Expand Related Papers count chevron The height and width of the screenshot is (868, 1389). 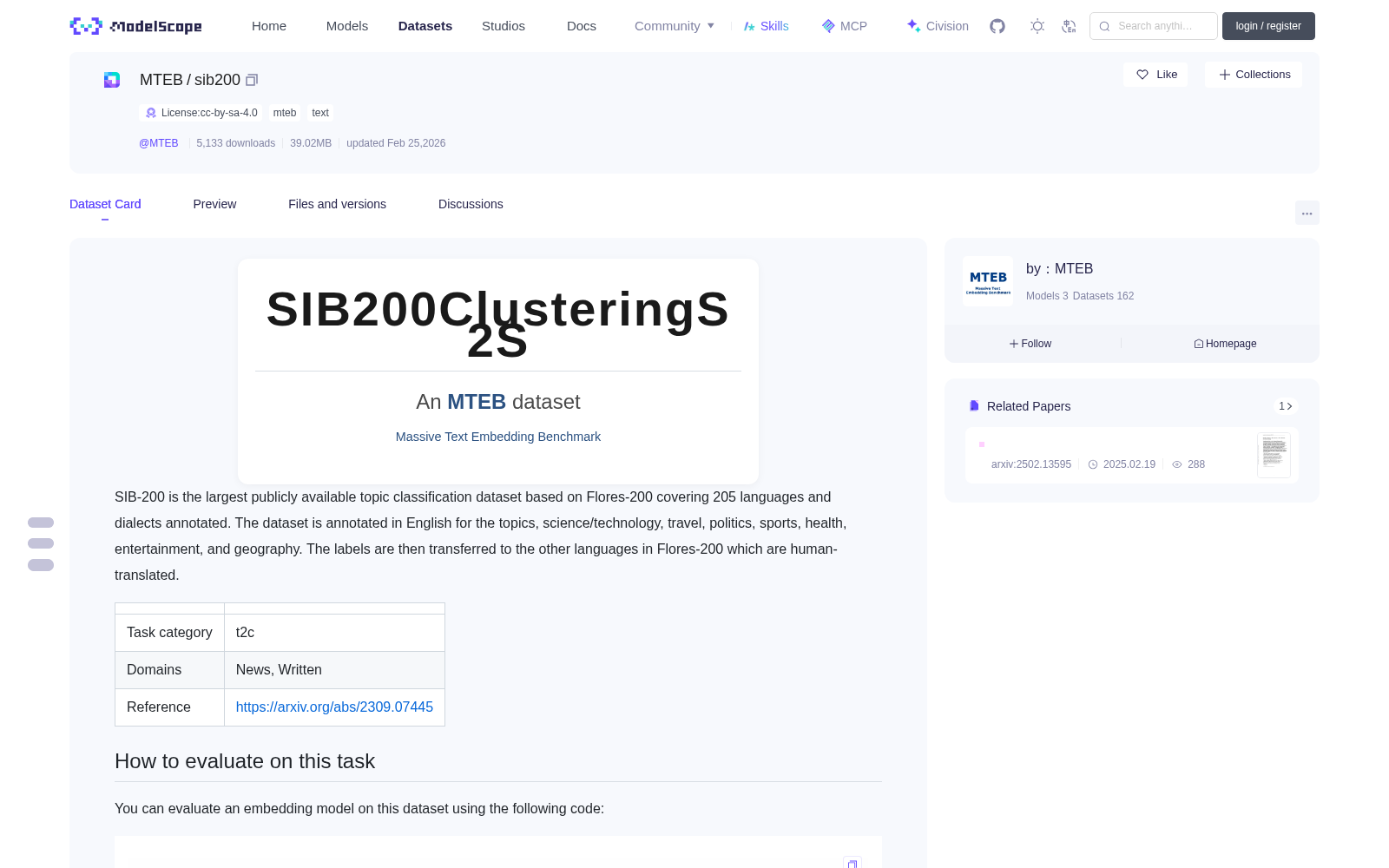coord(1286,406)
